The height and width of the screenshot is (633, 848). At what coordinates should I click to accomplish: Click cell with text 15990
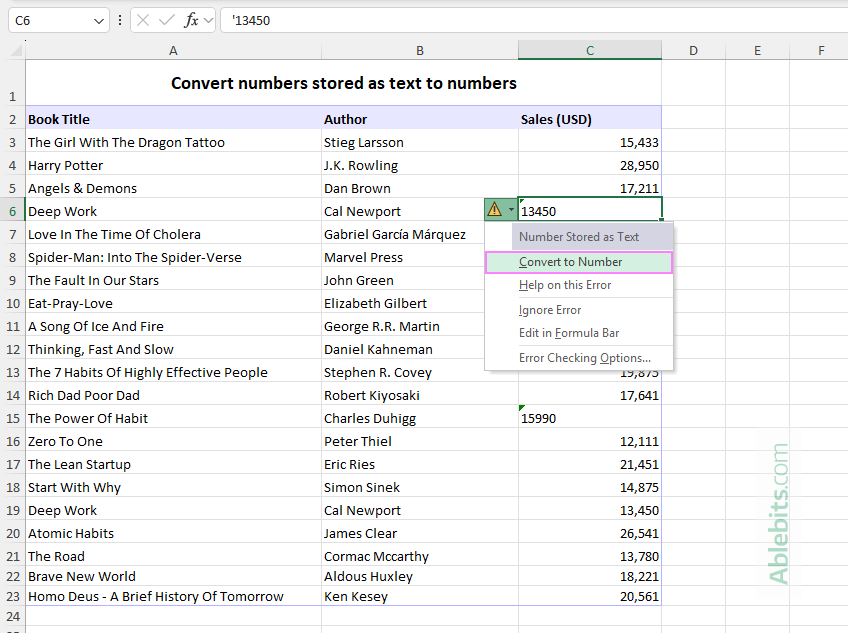click(590, 419)
